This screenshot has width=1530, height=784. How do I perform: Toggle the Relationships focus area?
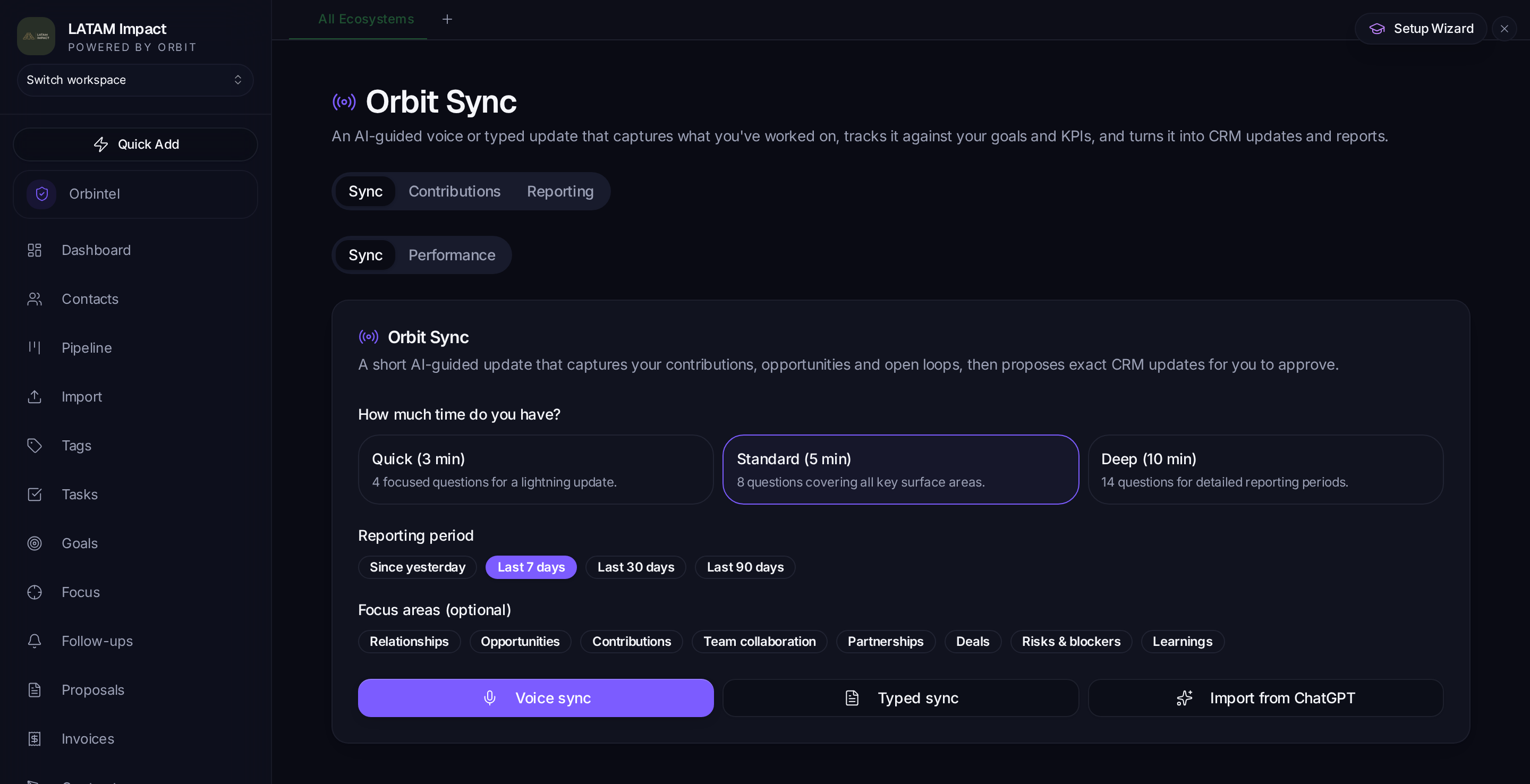point(409,642)
